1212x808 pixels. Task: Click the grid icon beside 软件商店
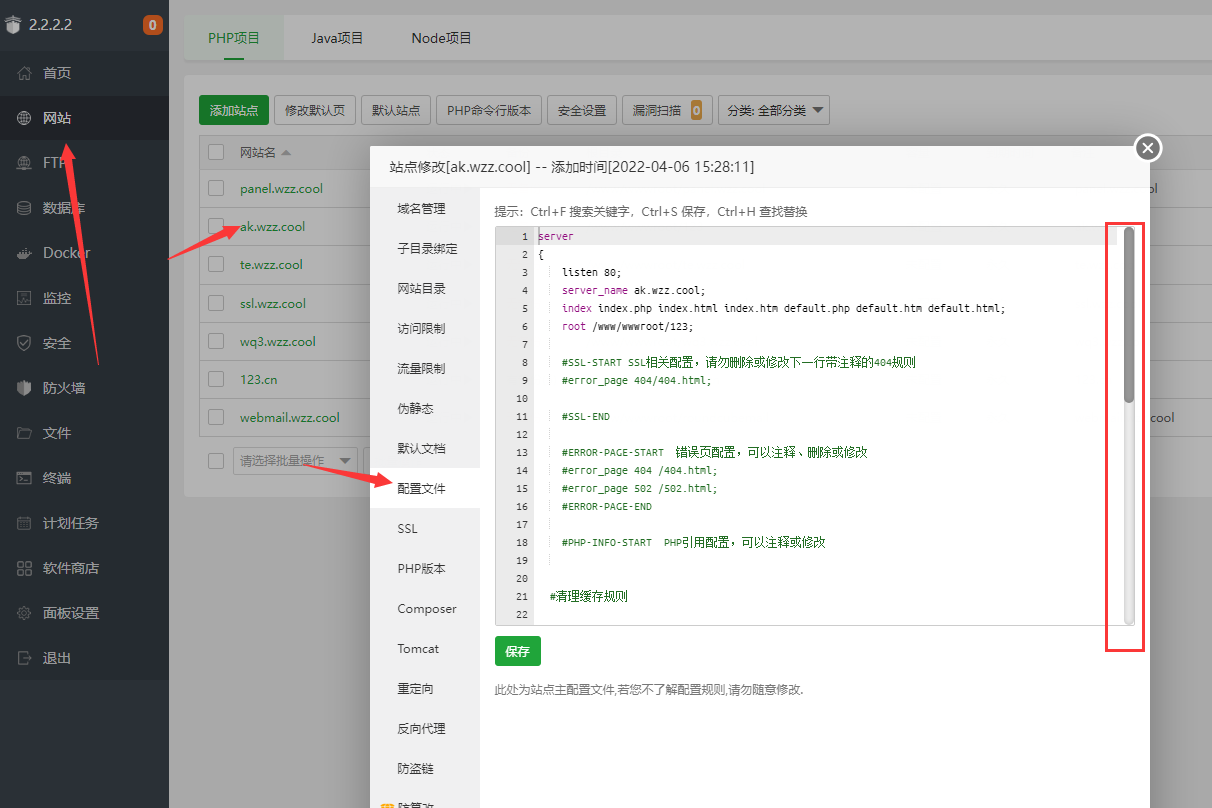pyautogui.click(x=25, y=568)
